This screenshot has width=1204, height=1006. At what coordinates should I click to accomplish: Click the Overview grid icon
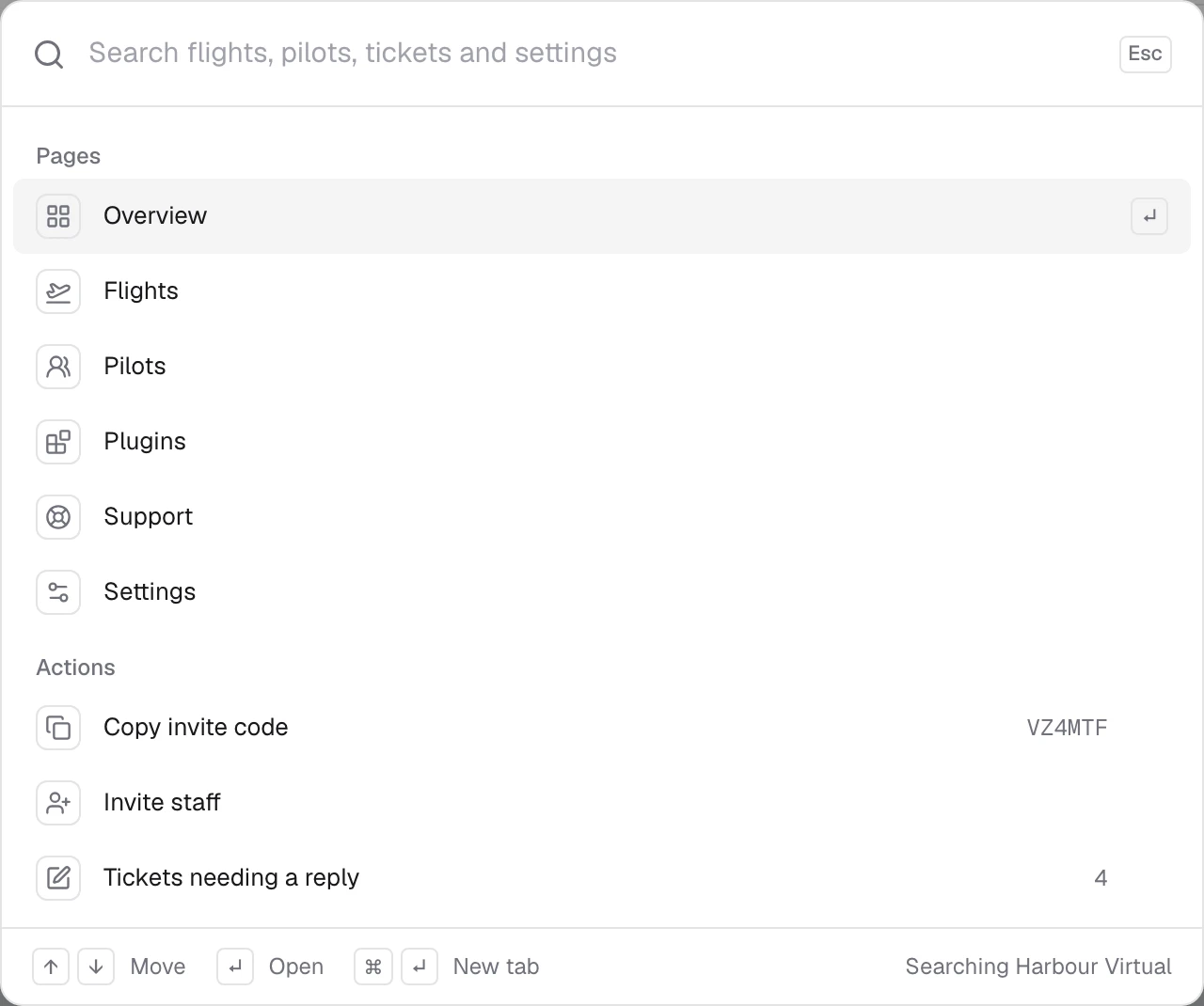coord(58,216)
